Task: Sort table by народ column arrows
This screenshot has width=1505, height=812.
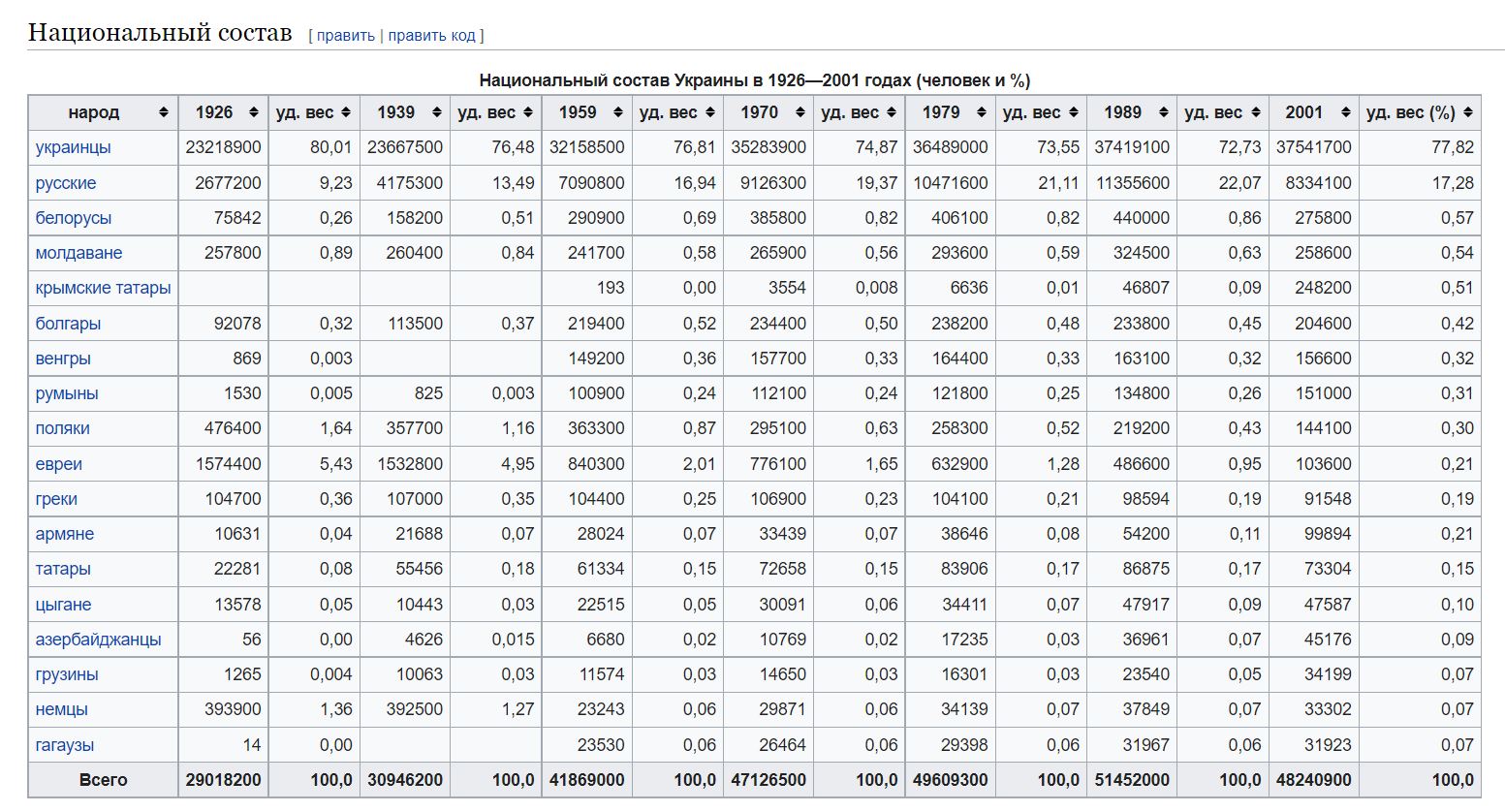Action: click(163, 112)
